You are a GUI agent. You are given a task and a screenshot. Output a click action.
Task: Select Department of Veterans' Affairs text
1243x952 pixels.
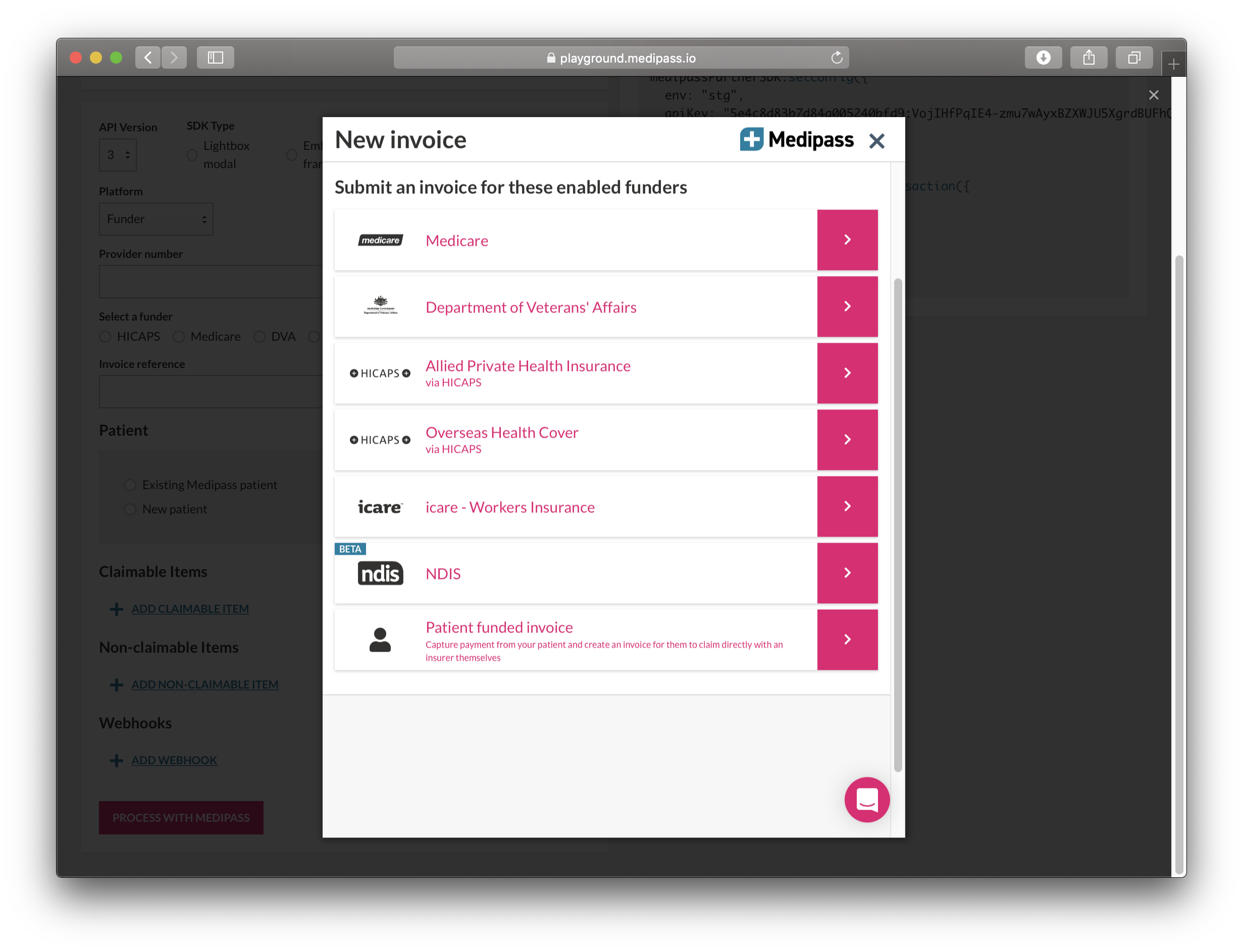531,307
